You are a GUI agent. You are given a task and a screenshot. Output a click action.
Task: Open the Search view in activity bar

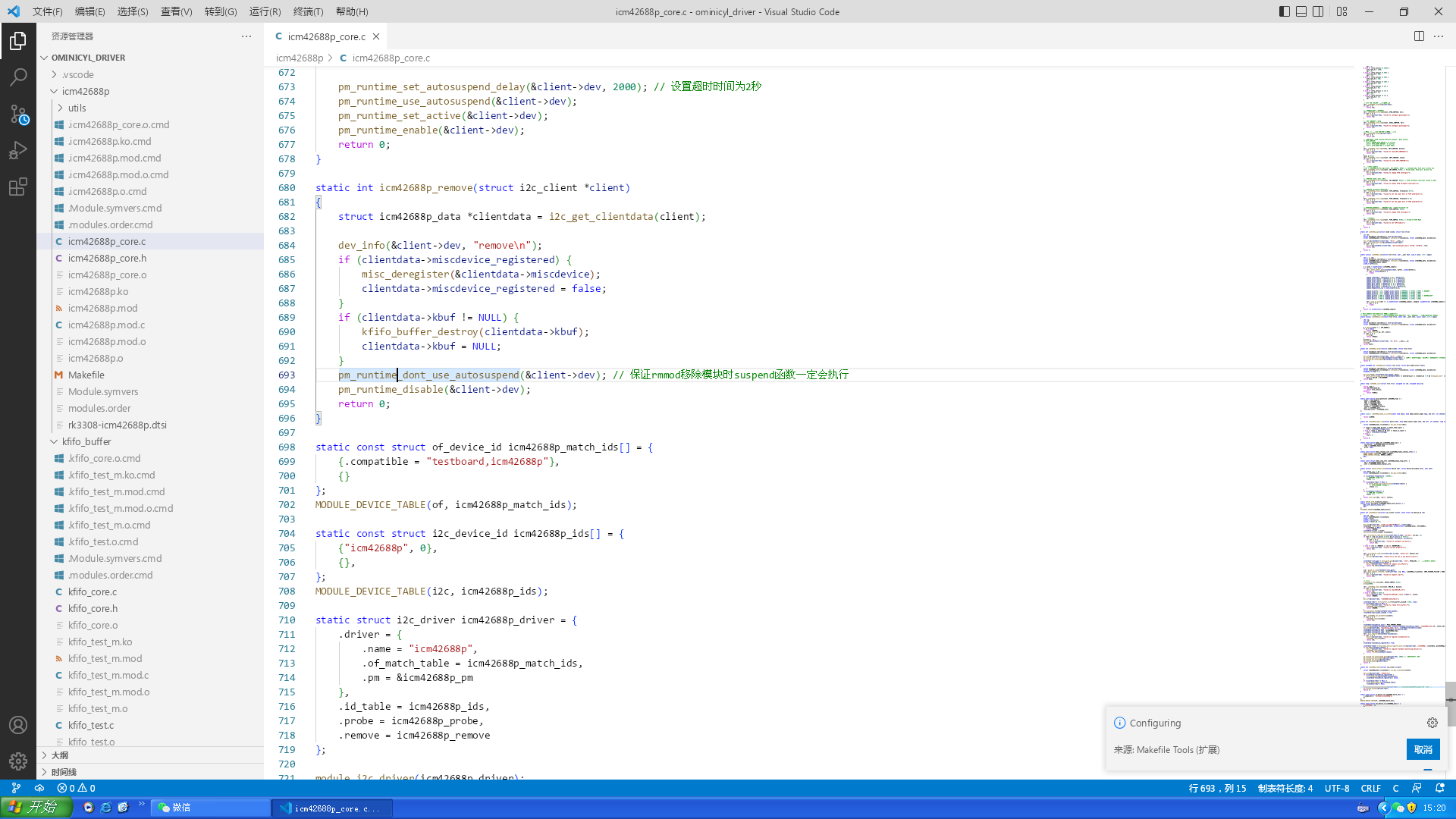point(18,77)
